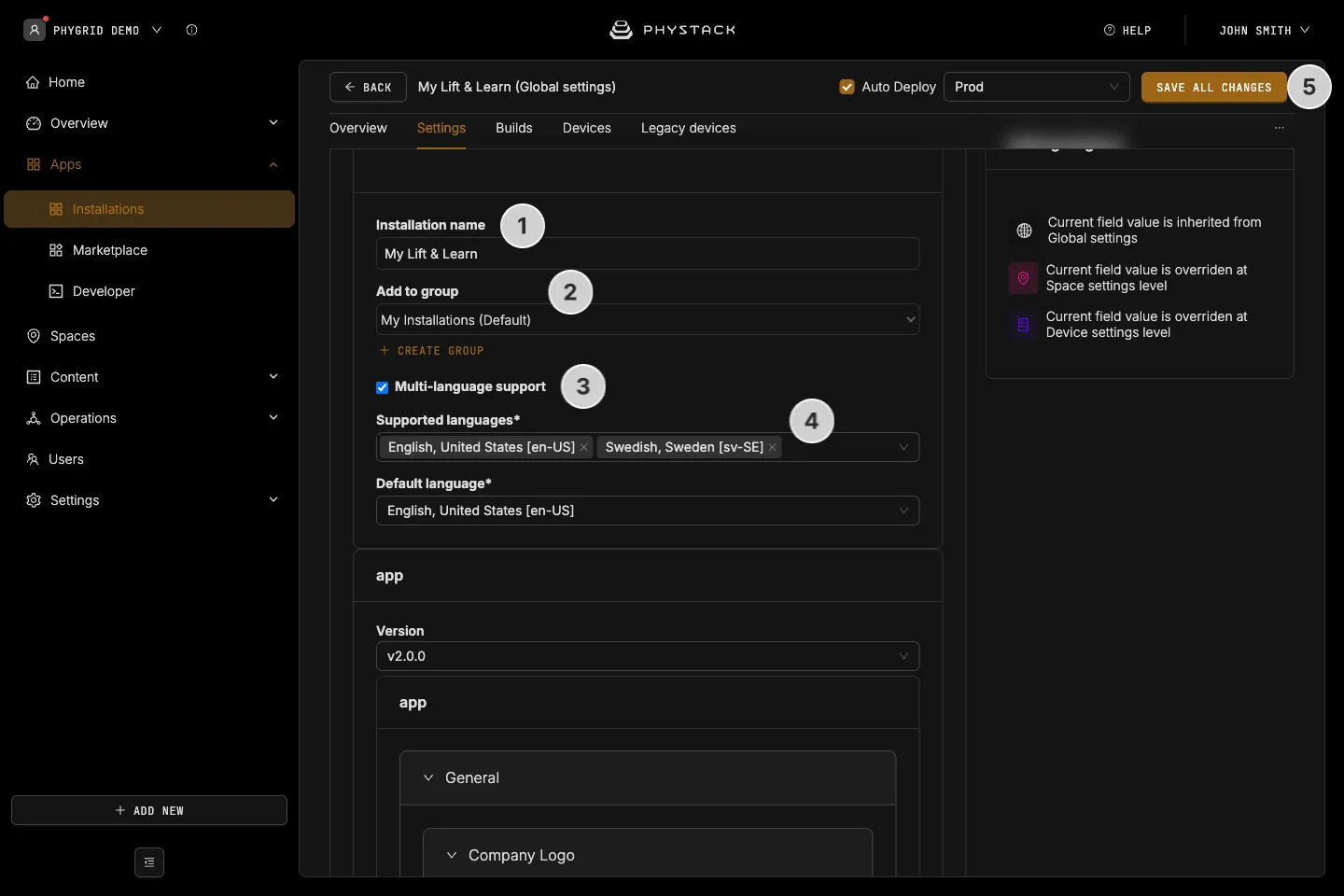Click the Installation name input field
Image resolution: width=1344 pixels, height=896 pixels.
(648, 254)
